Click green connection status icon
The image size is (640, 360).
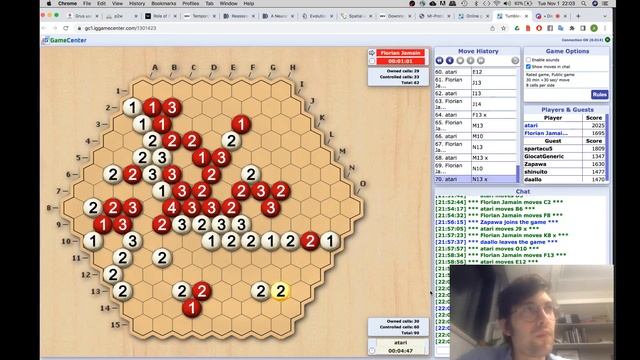coord(608,40)
